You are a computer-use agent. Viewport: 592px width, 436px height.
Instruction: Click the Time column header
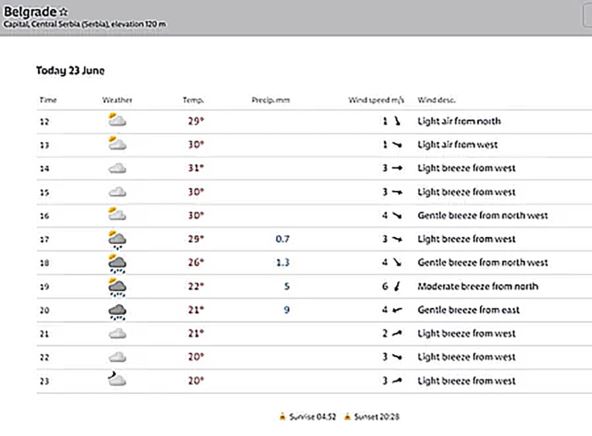pyautogui.click(x=48, y=100)
